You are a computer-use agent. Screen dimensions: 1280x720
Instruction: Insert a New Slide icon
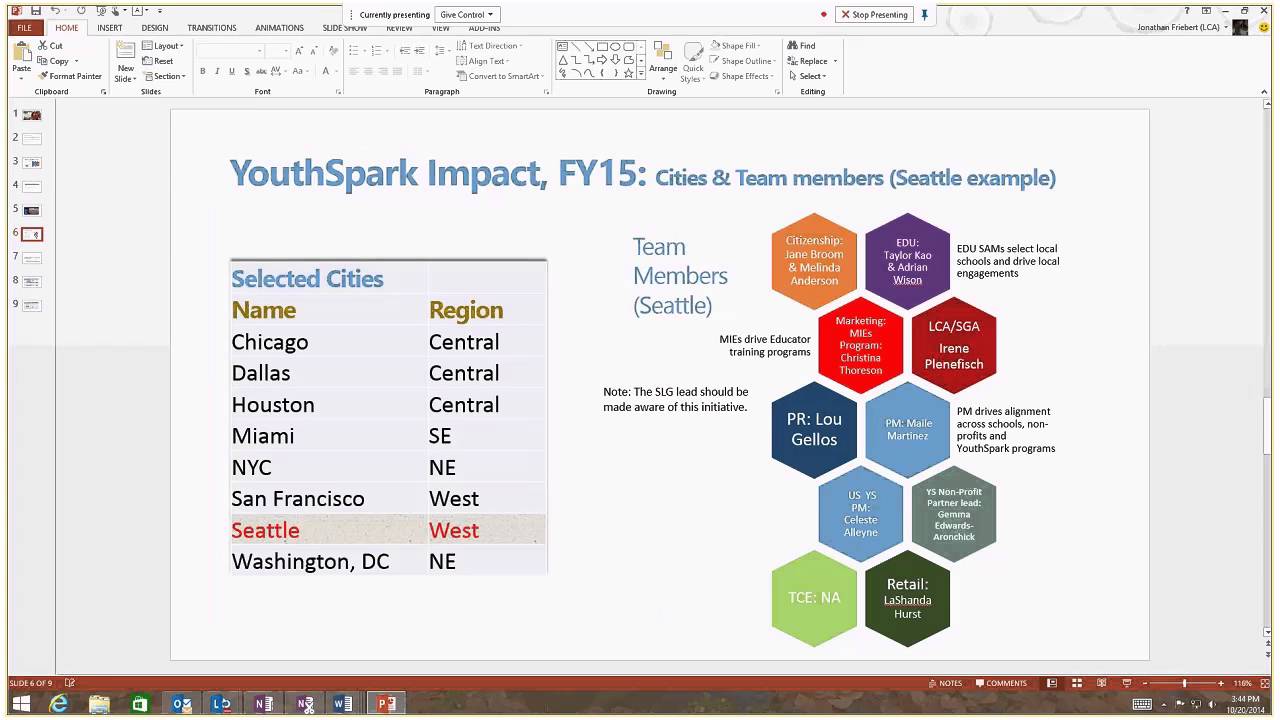pyautogui.click(x=125, y=52)
